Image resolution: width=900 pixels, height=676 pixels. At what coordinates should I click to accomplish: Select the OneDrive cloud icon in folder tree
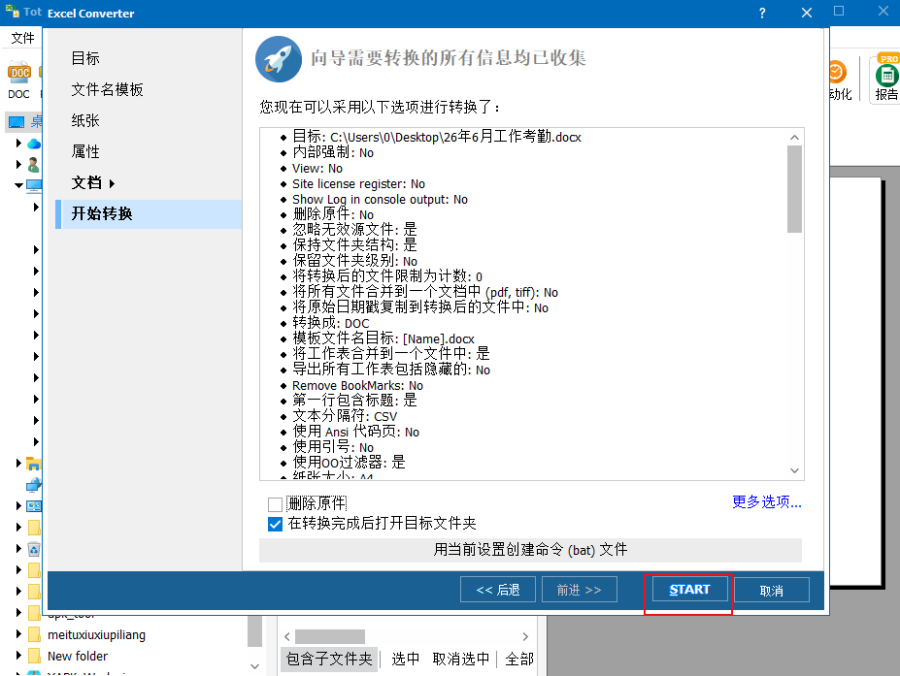tap(34, 143)
